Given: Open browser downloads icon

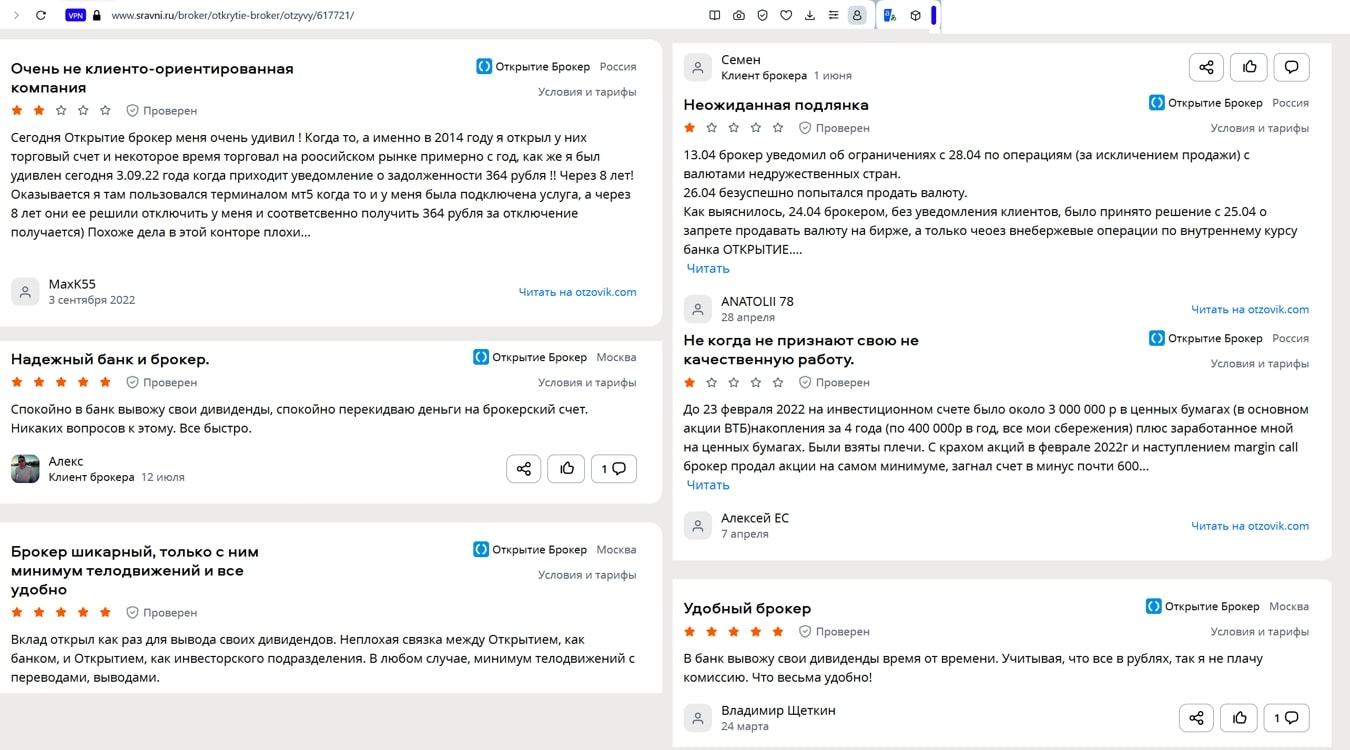Looking at the screenshot, I should point(810,15).
